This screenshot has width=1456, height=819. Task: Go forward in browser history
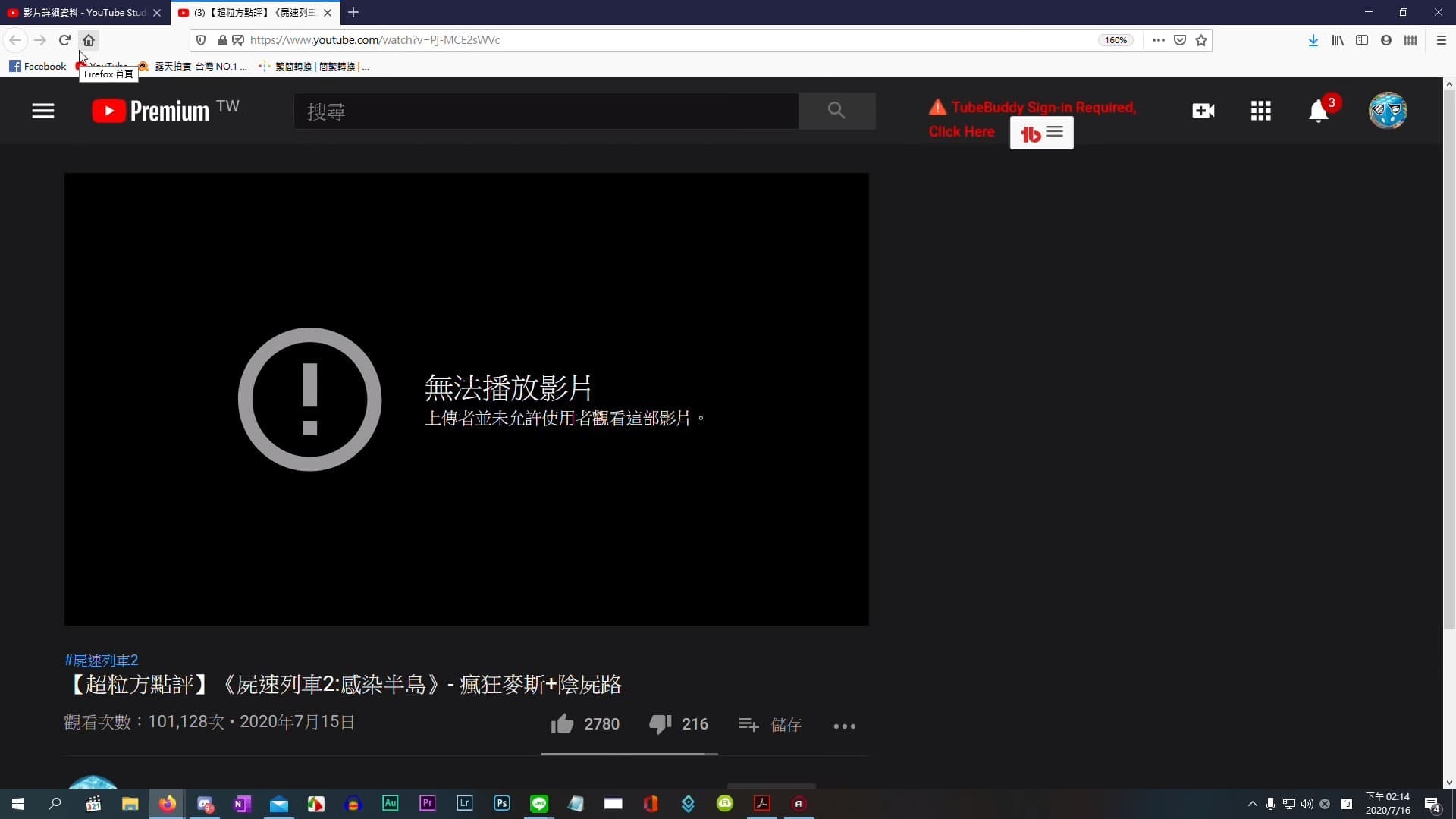[40, 40]
